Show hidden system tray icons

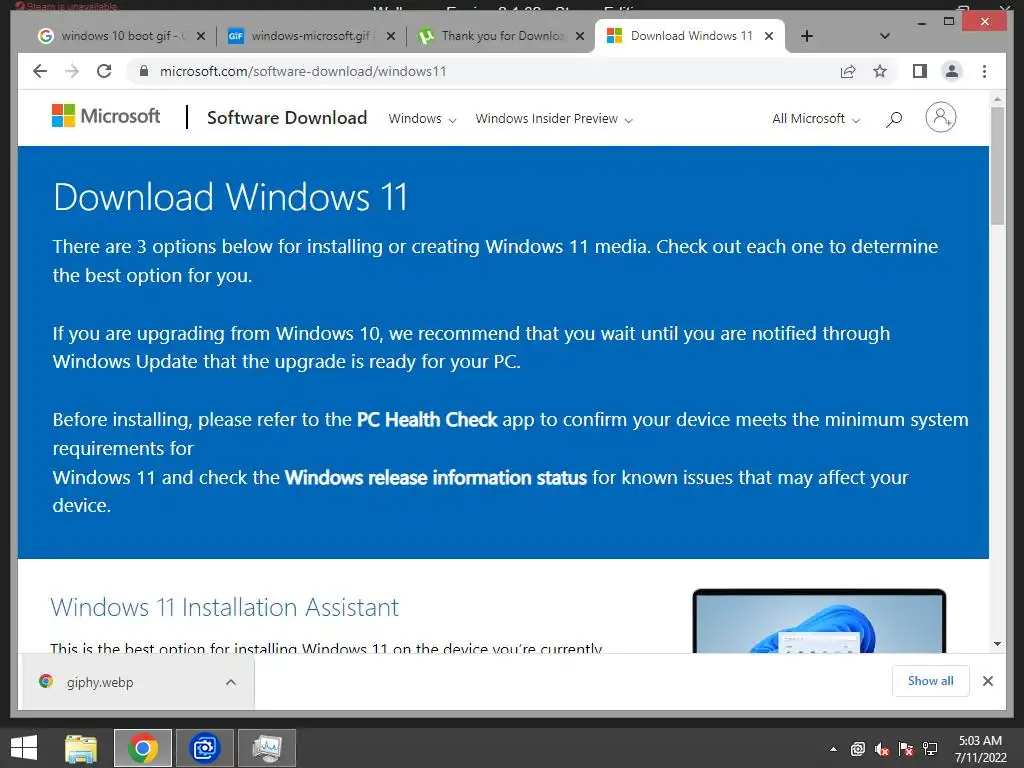(x=833, y=749)
